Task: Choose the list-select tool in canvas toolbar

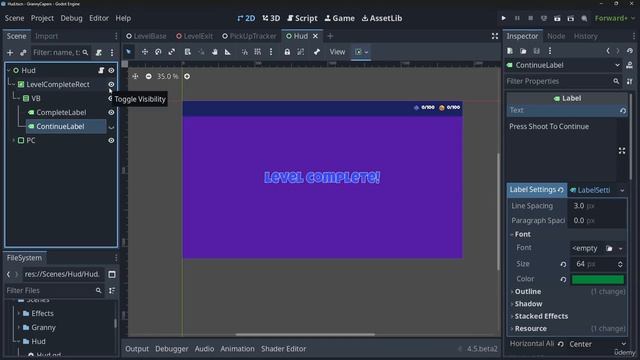Action: pos(187,52)
